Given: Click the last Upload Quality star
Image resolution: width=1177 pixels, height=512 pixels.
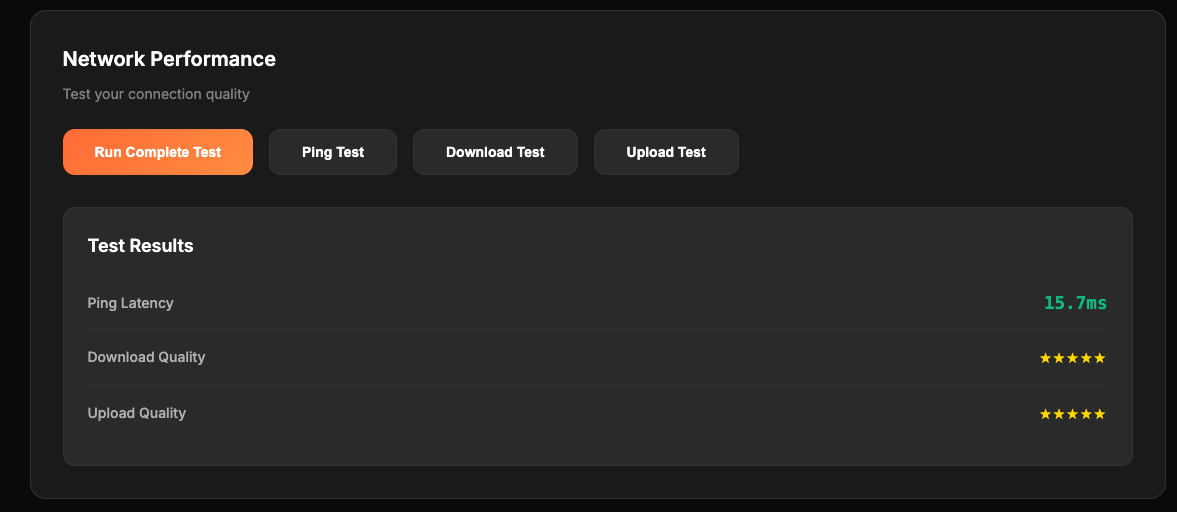Looking at the screenshot, I should pyautogui.click(x=1100, y=414).
